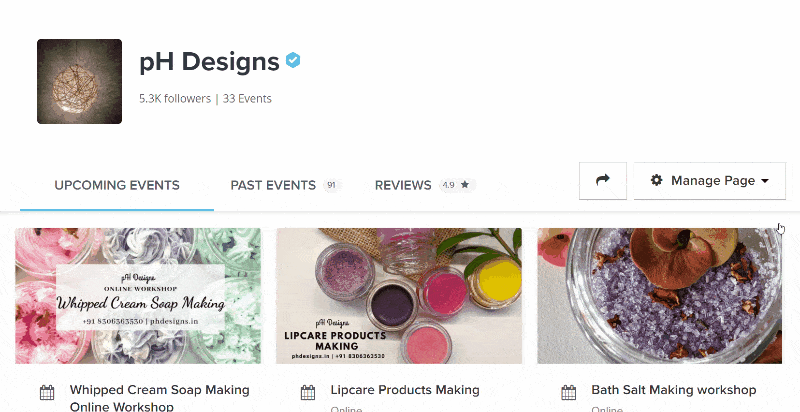The width and height of the screenshot is (800, 412).
Task: Expand the Manage Page dropdown caret
Action: tap(765, 181)
